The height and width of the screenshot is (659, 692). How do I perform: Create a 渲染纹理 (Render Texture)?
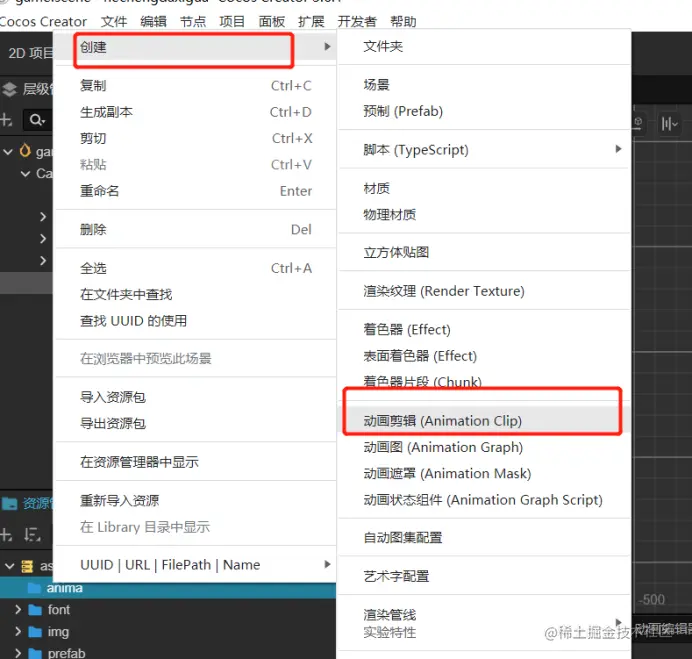click(484, 291)
